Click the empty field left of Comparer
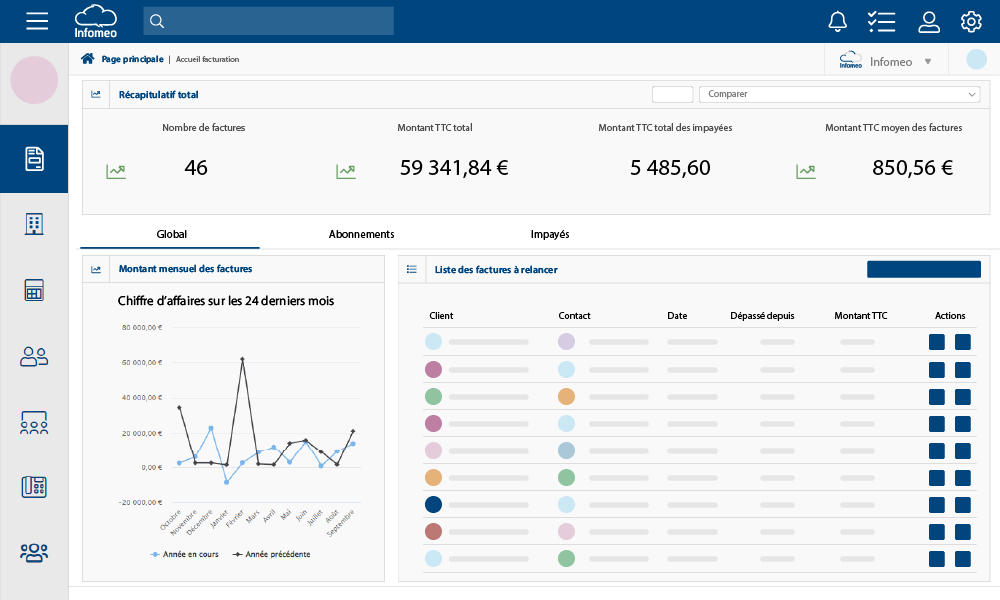Image resolution: width=1000 pixels, height=600 pixels. click(672, 94)
